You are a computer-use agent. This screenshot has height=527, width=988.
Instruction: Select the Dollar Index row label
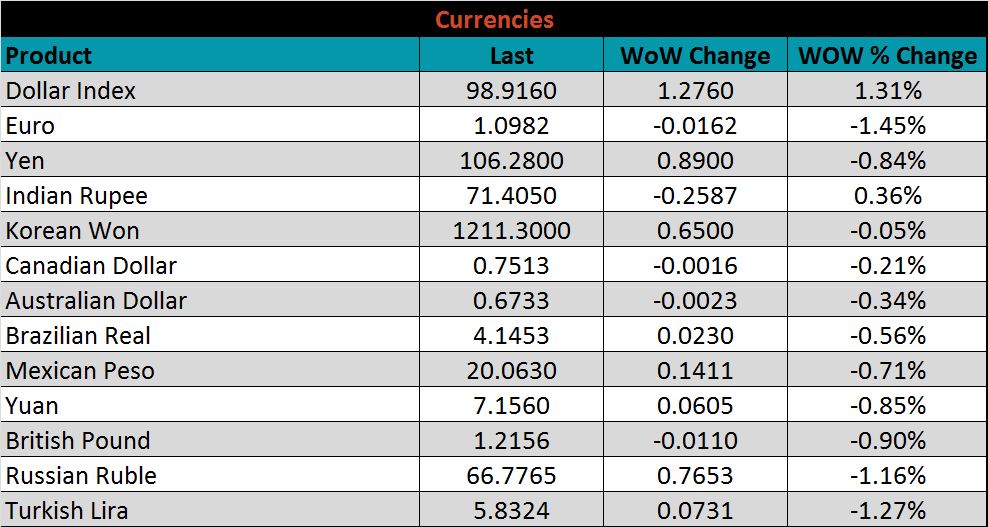point(71,91)
